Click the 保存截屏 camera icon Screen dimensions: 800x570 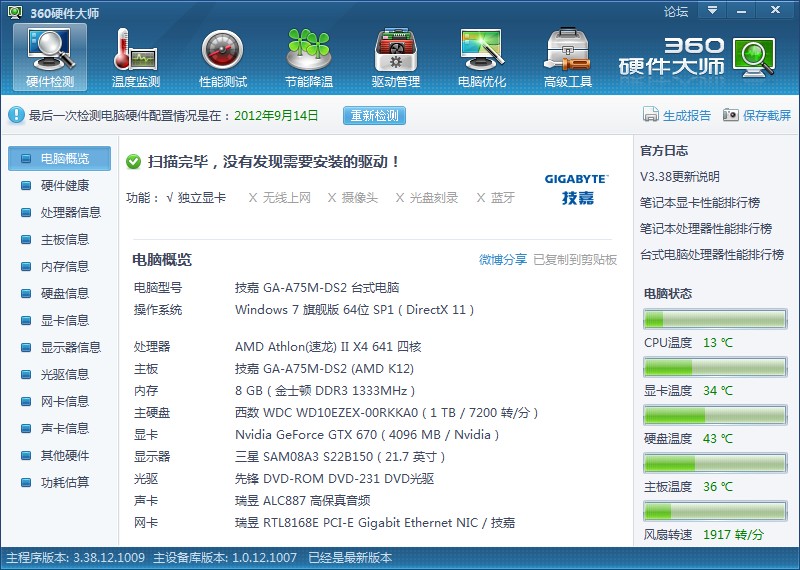[x=731, y=115]
